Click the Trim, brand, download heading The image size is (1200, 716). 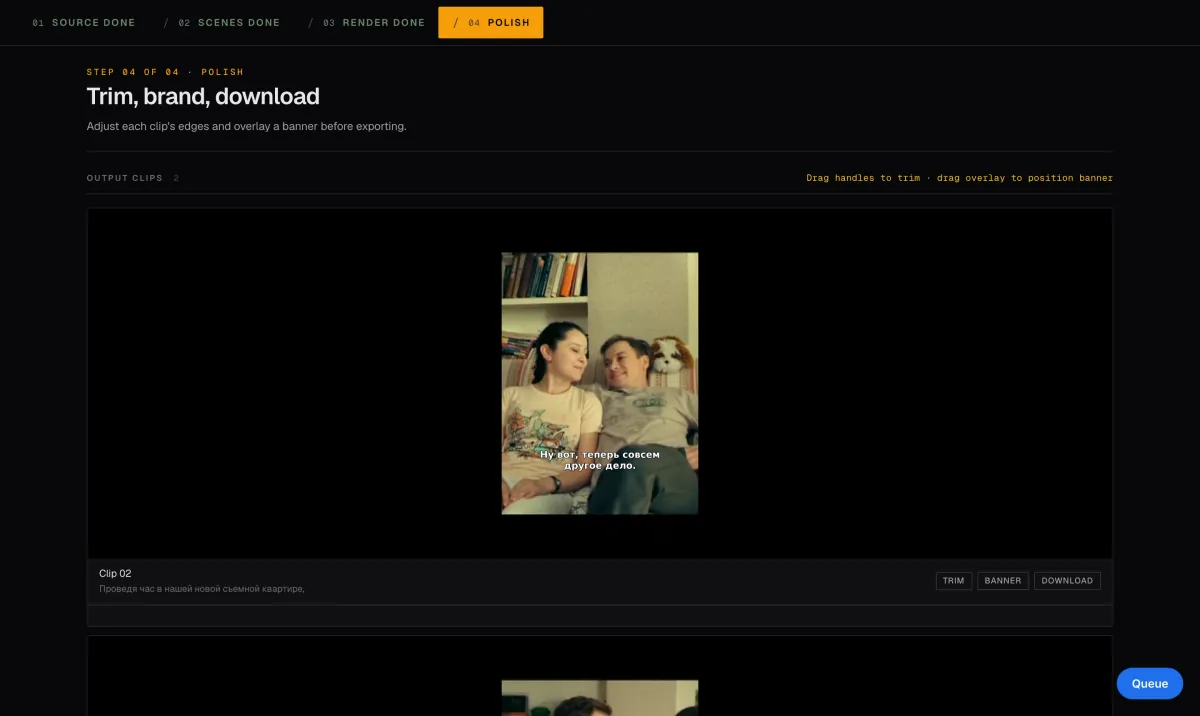[203, 97]
